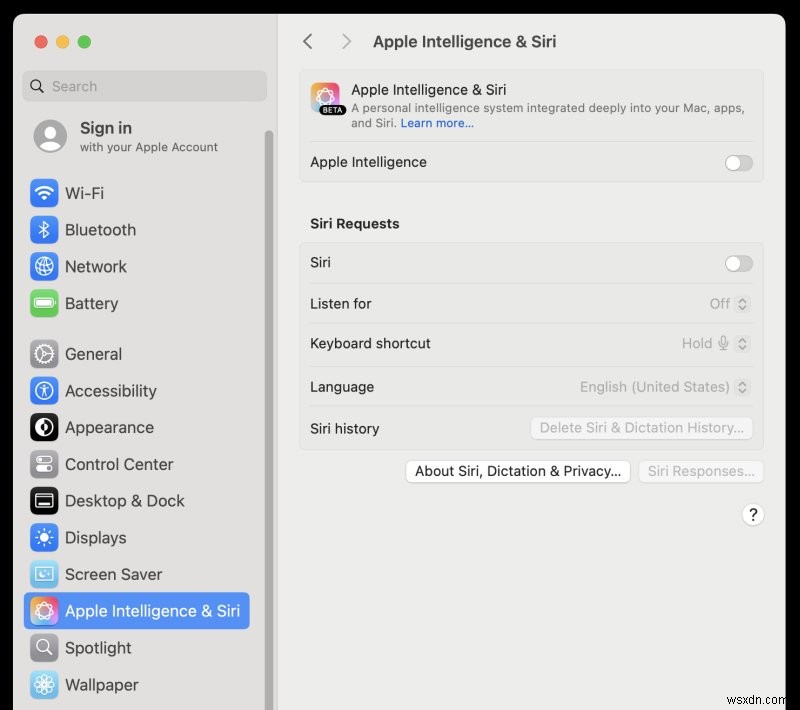The height and width of the screenshot is (710, 800).
Task: Click the sidebar vertical scrollbar
Action: [x=269, y=418]
